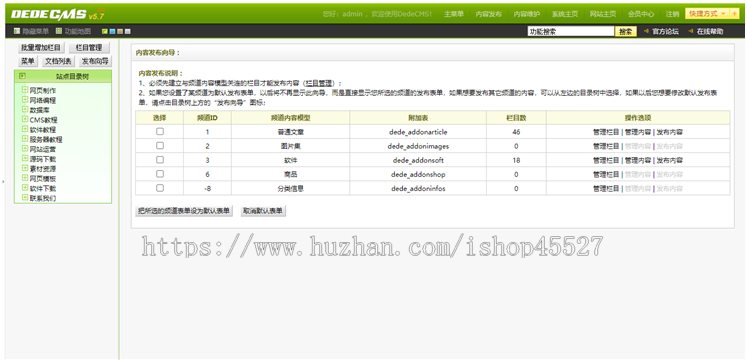Image resolution: width=747 pixels, height=362 pixels.
Task: Click the square icon in 站点目录树 header
Action: click(x=22, y=76)
